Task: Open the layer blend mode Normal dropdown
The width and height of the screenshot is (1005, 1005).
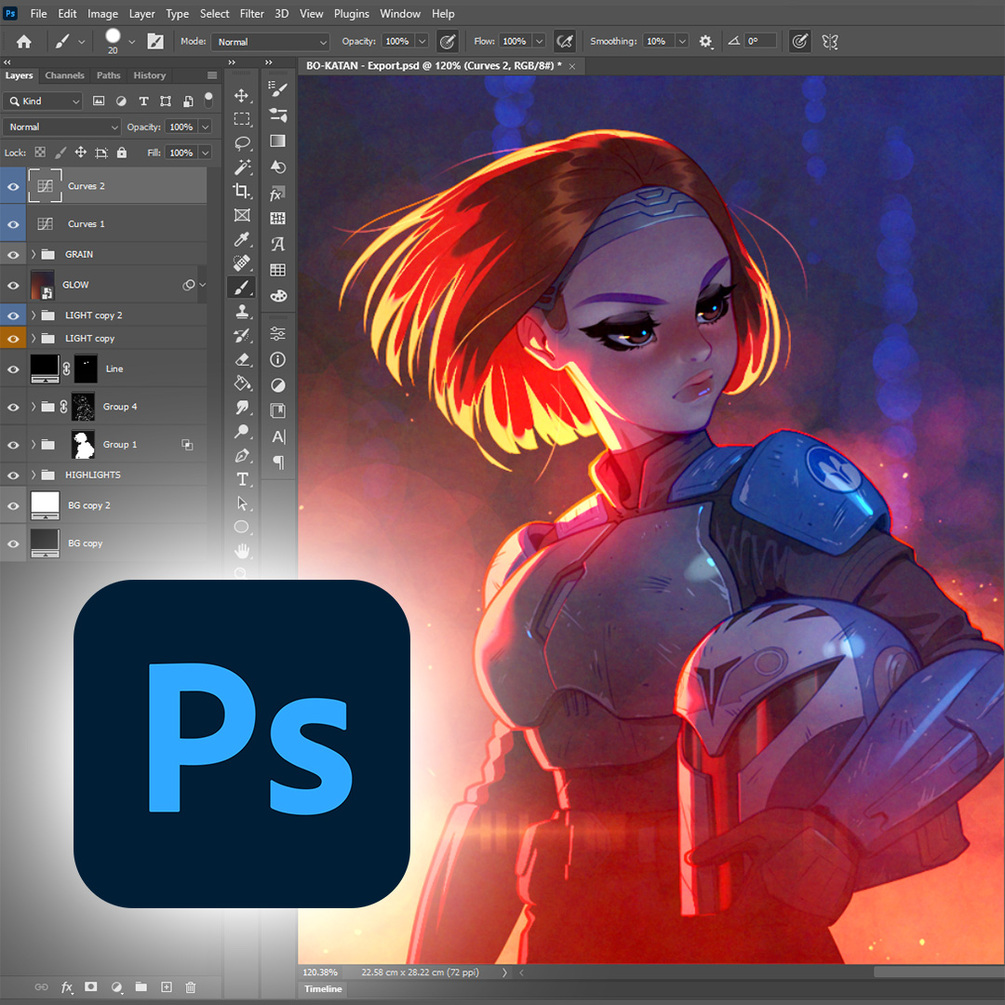Action: click(62, 127)
